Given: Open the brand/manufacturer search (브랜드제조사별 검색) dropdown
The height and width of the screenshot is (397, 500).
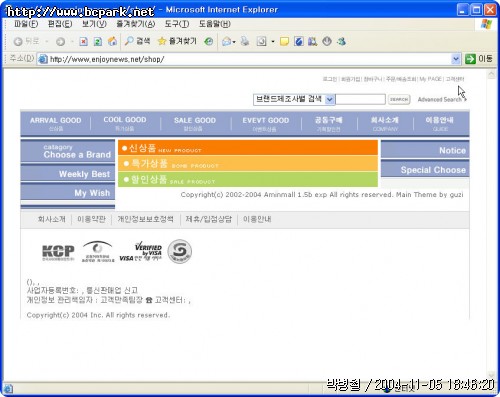Looking at the screenshot, I should pos(293,99).
